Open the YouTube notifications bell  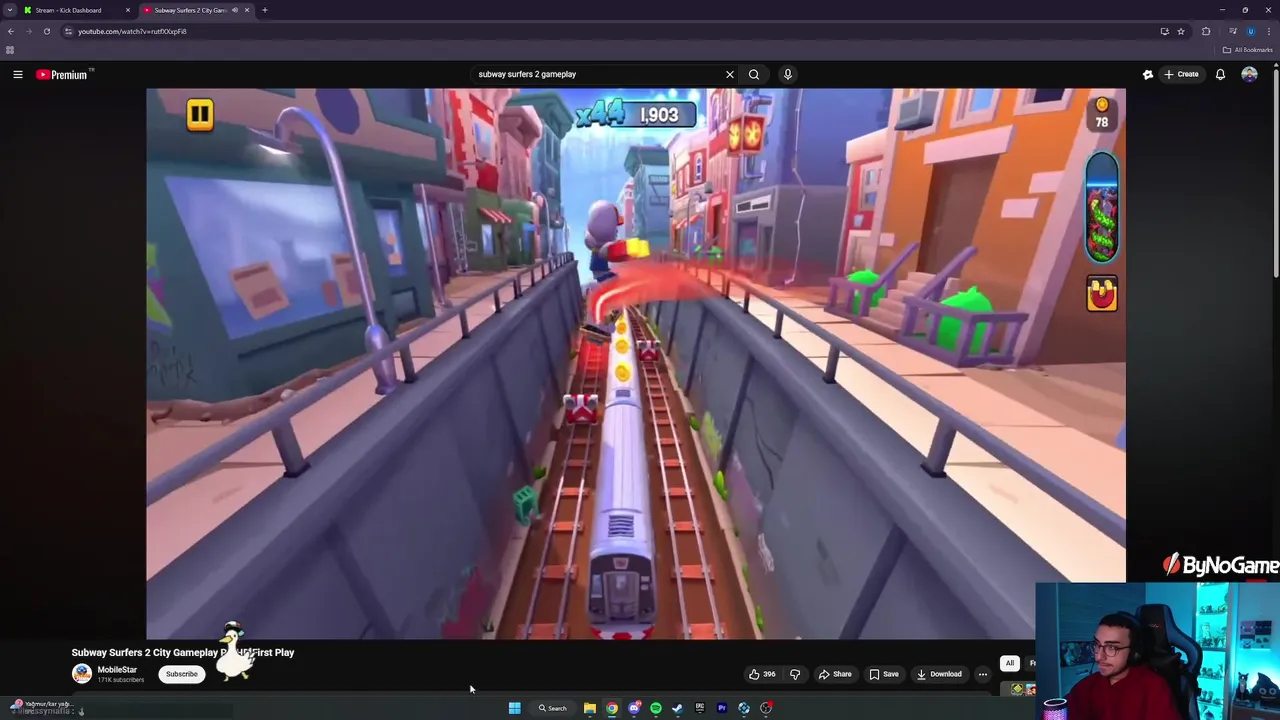(1220, 74)
